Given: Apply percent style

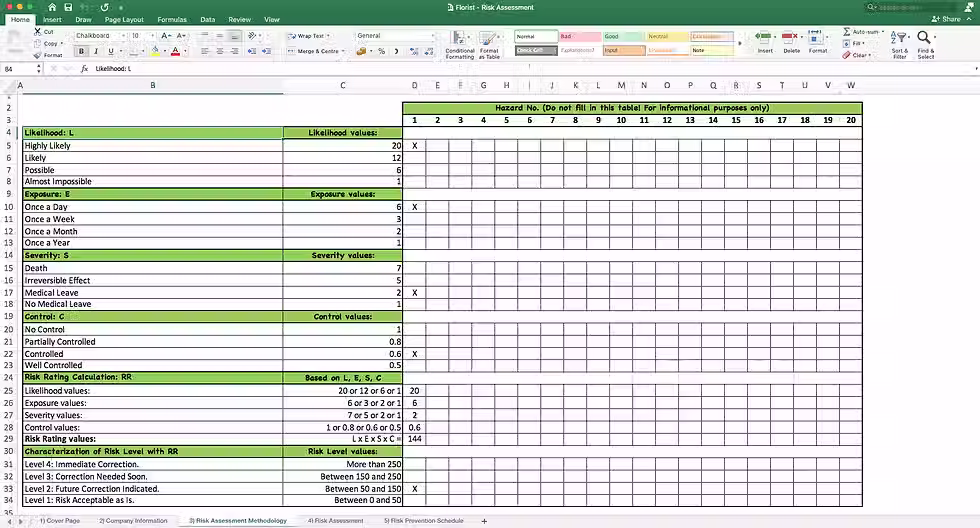Looking at the screenshot, I should click(381, 51).
